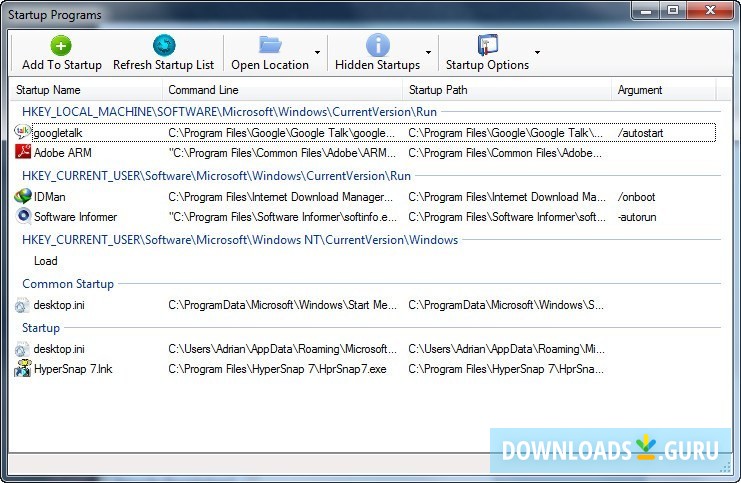This screenshot has width=741, height=483.
Task: Click the Internet Download Manager command line cell
Action: [281, 197]
